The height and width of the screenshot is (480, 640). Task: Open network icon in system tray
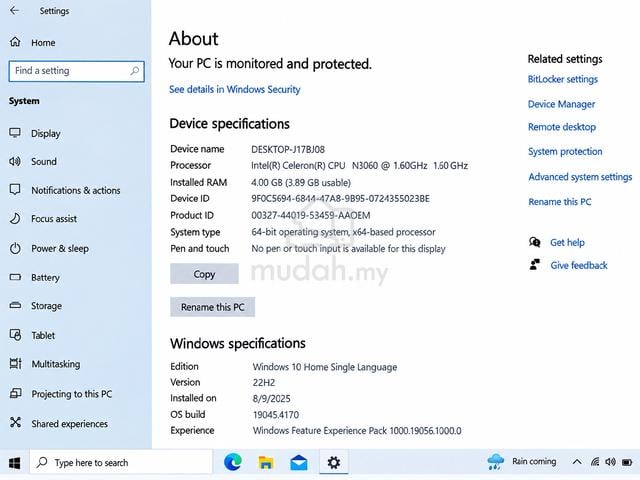pyautogui.click(x=595, y=462)
